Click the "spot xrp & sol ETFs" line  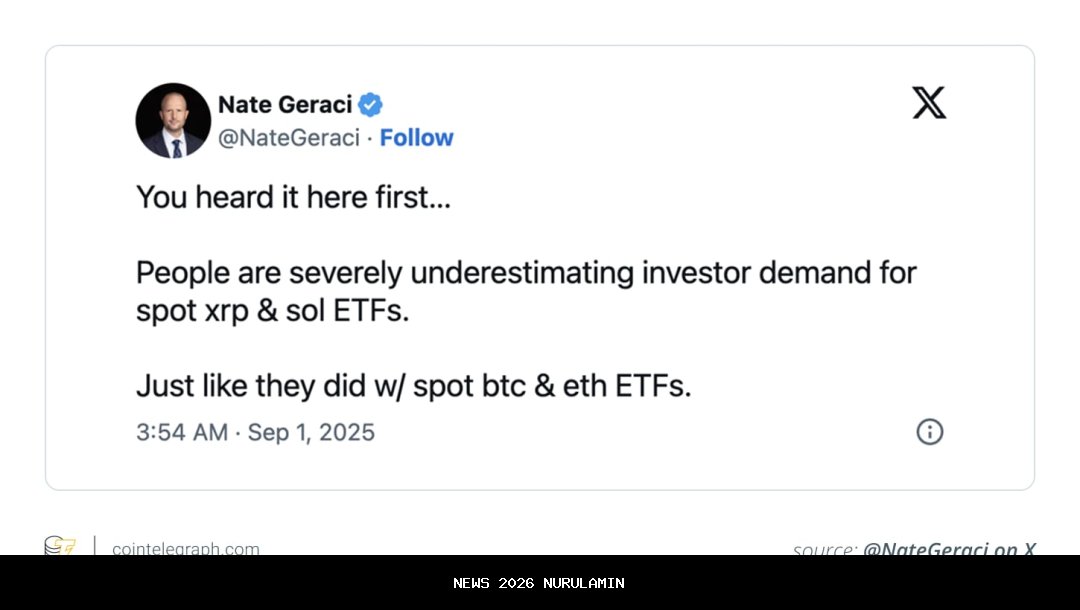[x=273, y=311]
